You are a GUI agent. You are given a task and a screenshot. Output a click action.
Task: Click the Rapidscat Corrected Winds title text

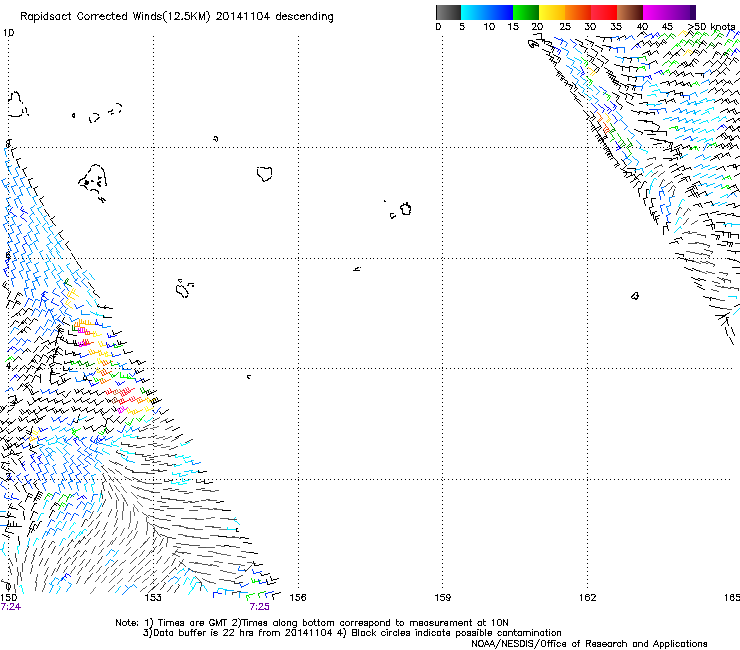[x=177, y=17]
